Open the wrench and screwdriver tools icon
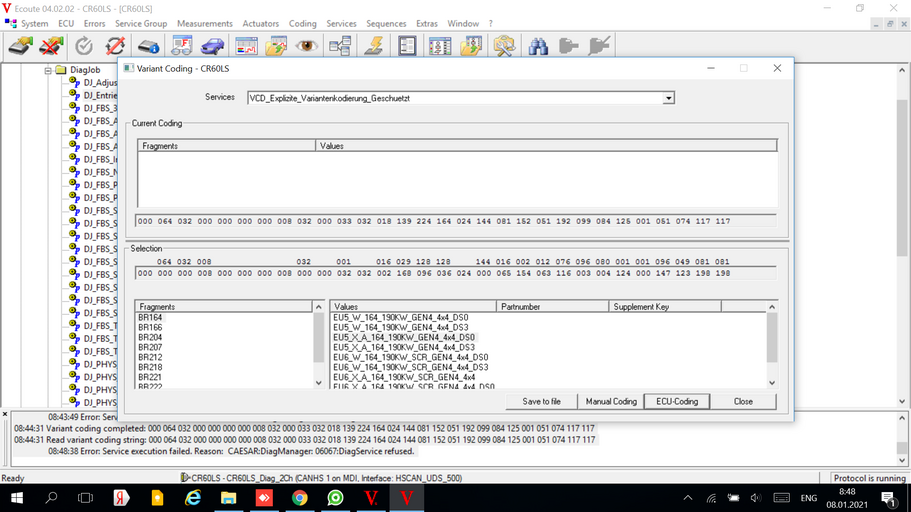Screen dimensions: 911x512 504,46
